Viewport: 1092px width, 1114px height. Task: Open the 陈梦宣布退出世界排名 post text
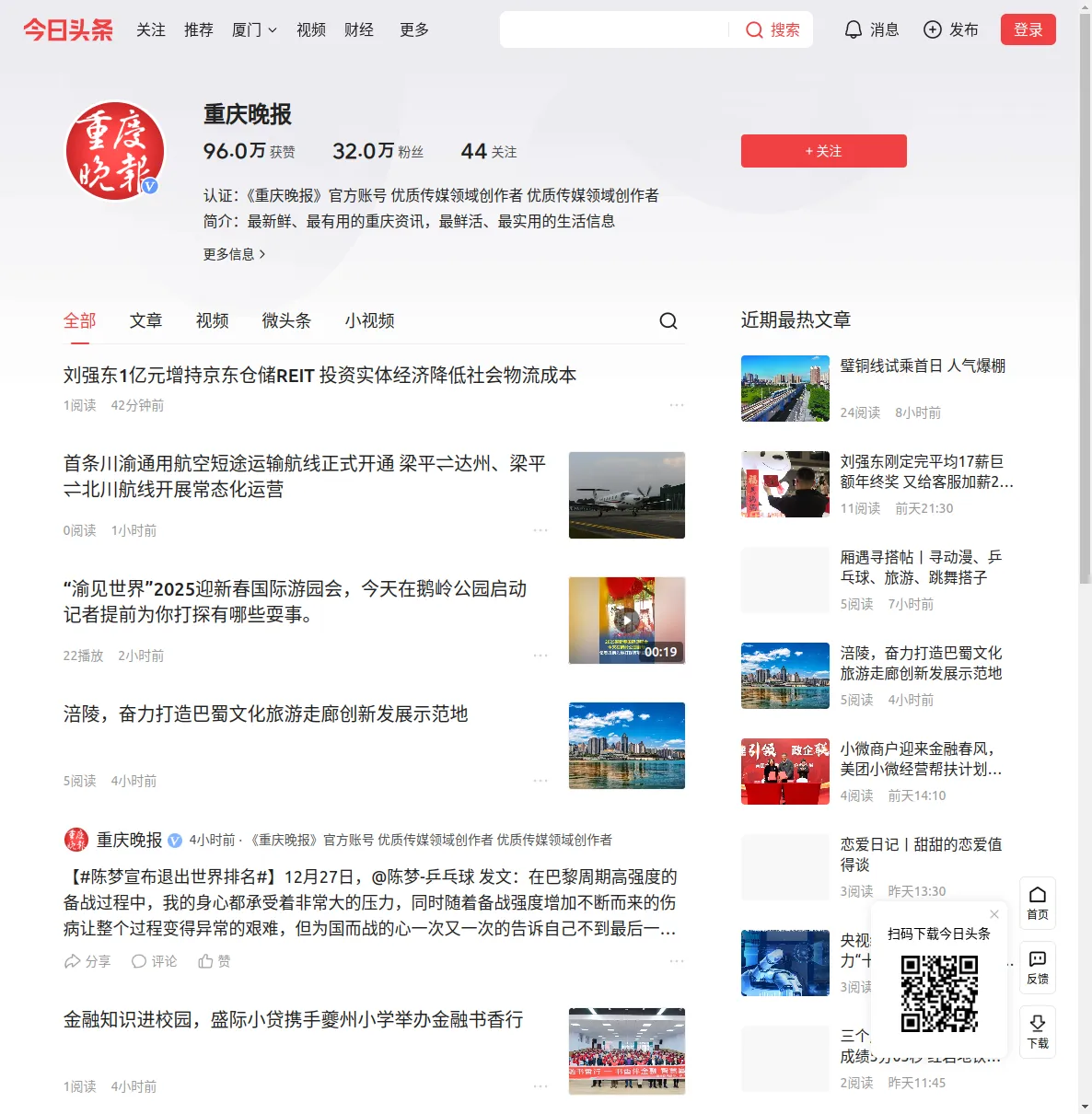coord(370,902)
